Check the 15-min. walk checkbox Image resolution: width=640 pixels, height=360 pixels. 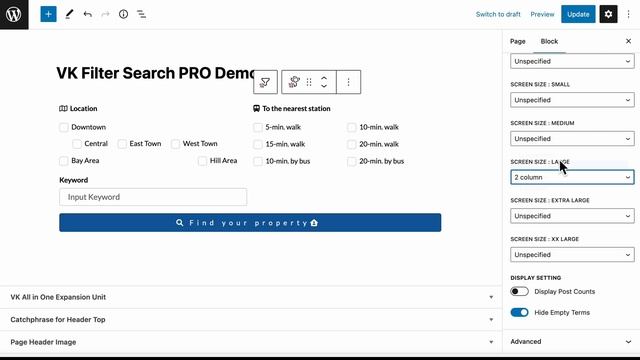258,144
